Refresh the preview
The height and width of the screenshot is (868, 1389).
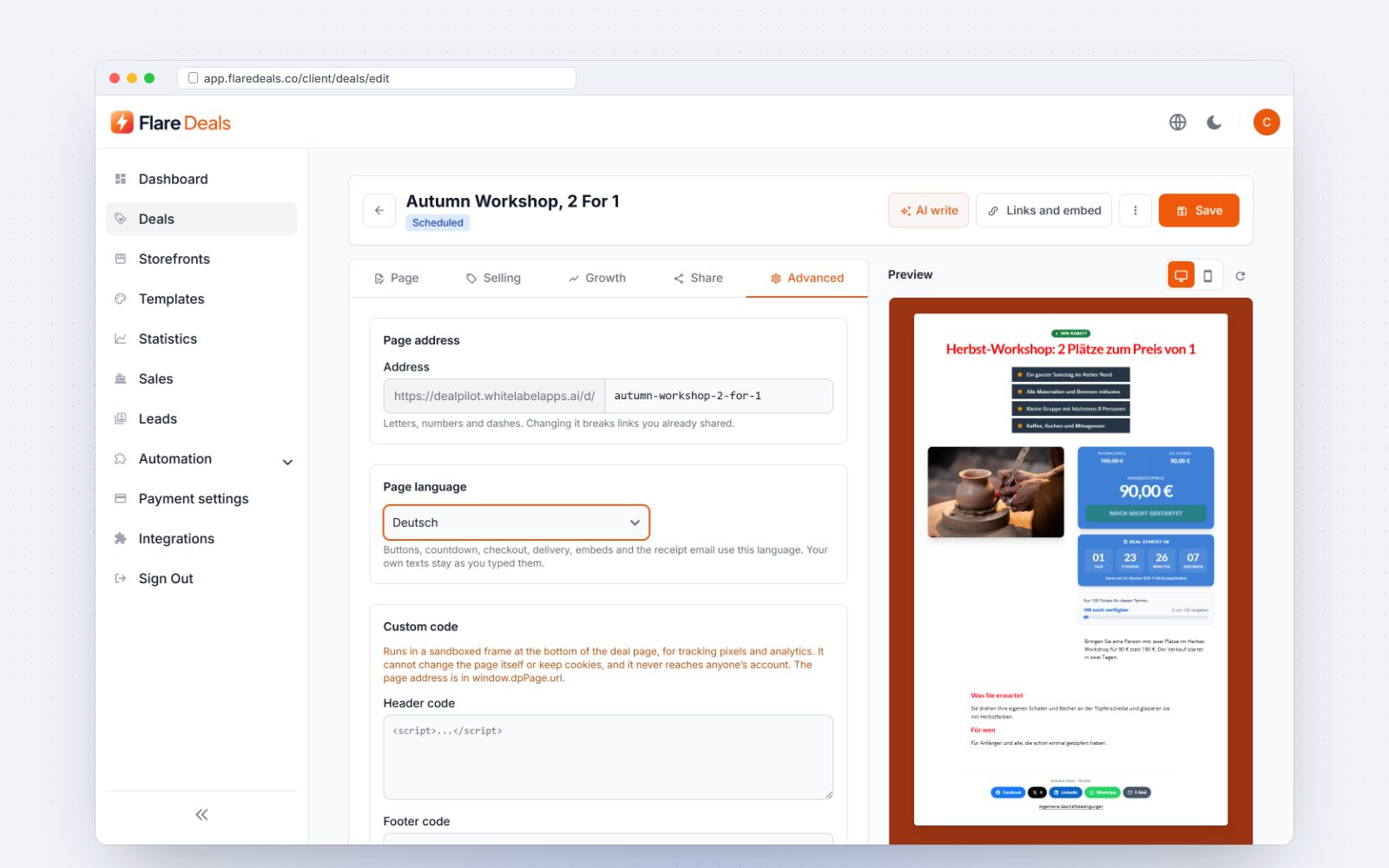[x=1241, y=276]
